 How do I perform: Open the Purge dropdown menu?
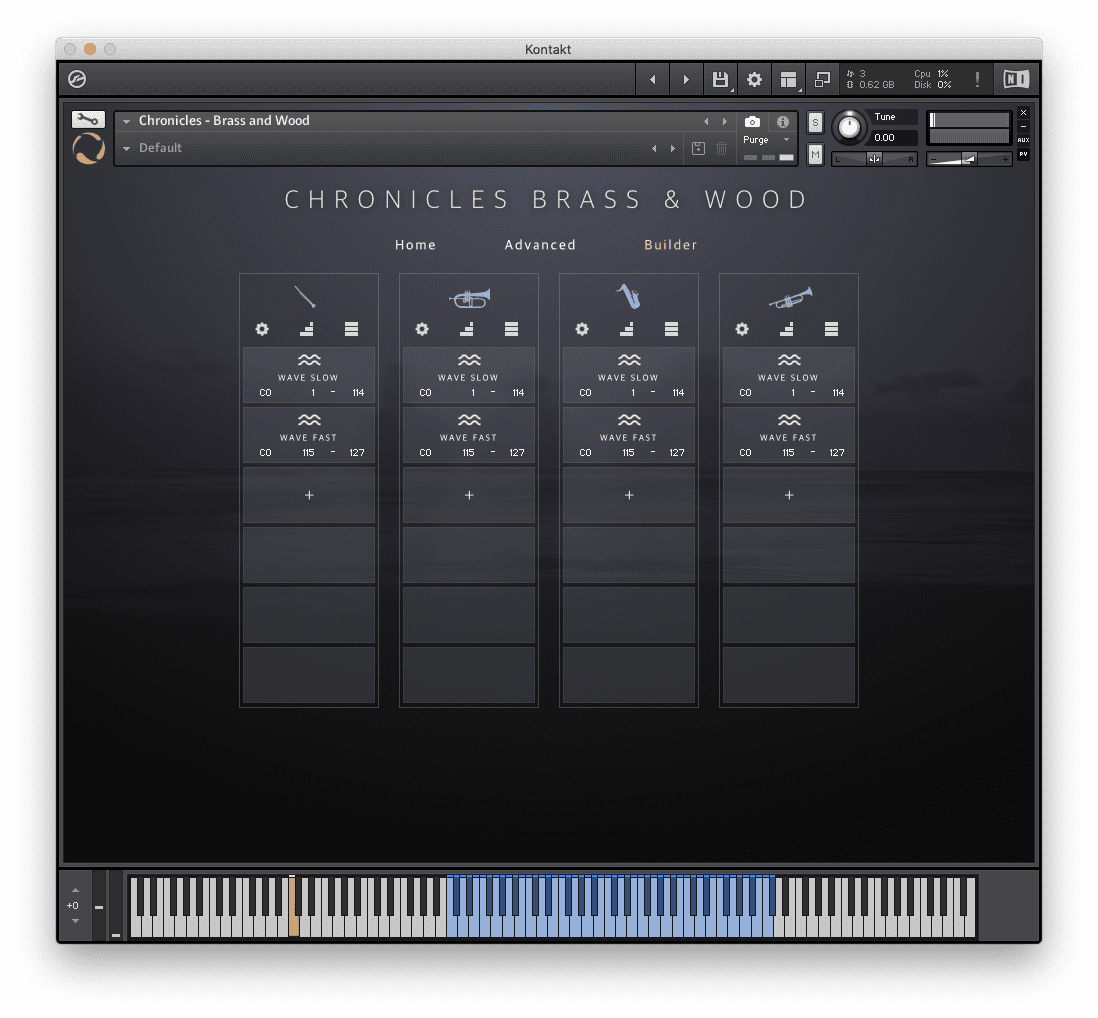click(766, 140)
